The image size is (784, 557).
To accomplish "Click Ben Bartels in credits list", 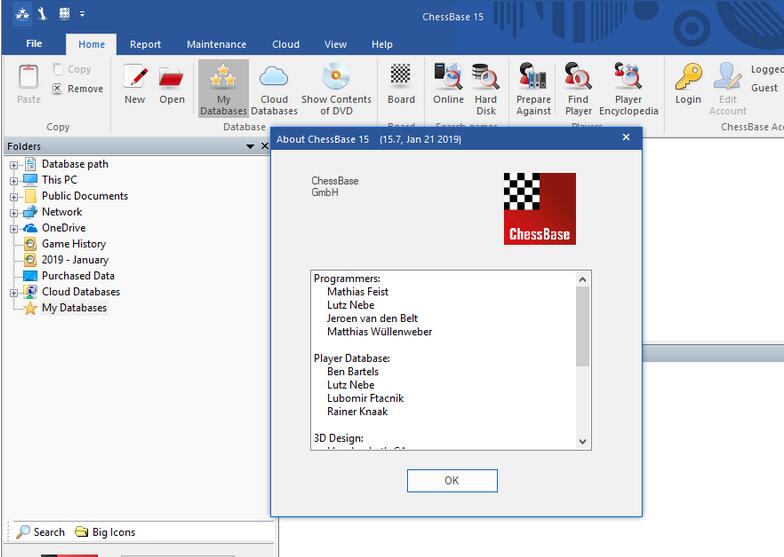I will [x=352, y=372].
